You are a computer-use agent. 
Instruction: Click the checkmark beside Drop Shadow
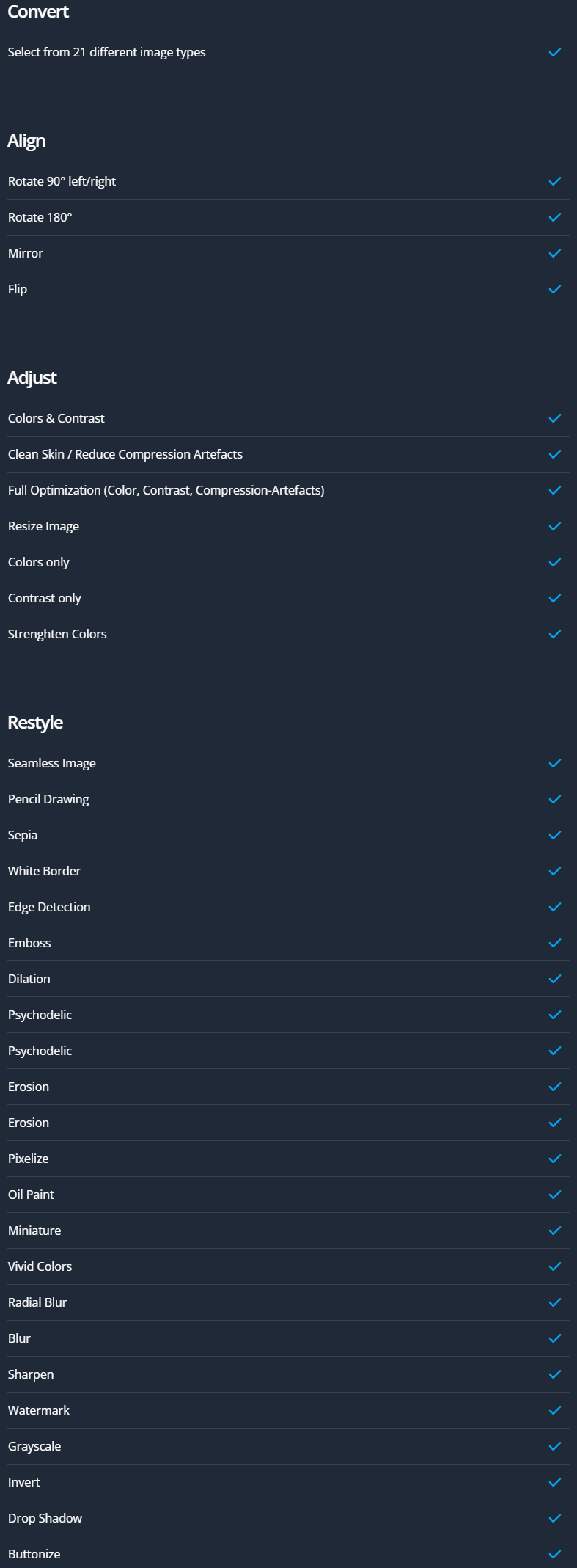pos(555,1518)
